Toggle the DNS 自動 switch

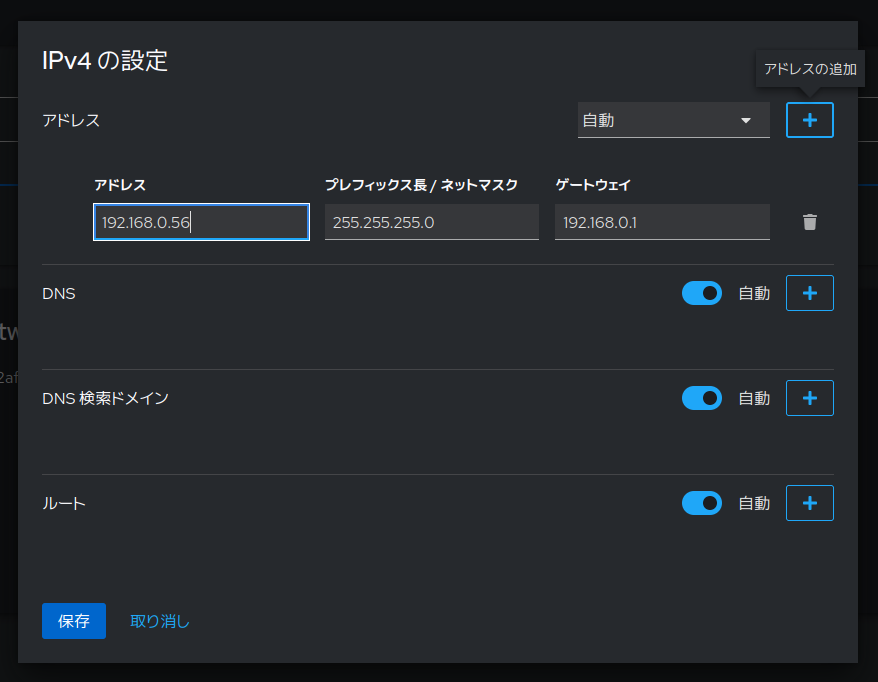[x=702, y=293]
